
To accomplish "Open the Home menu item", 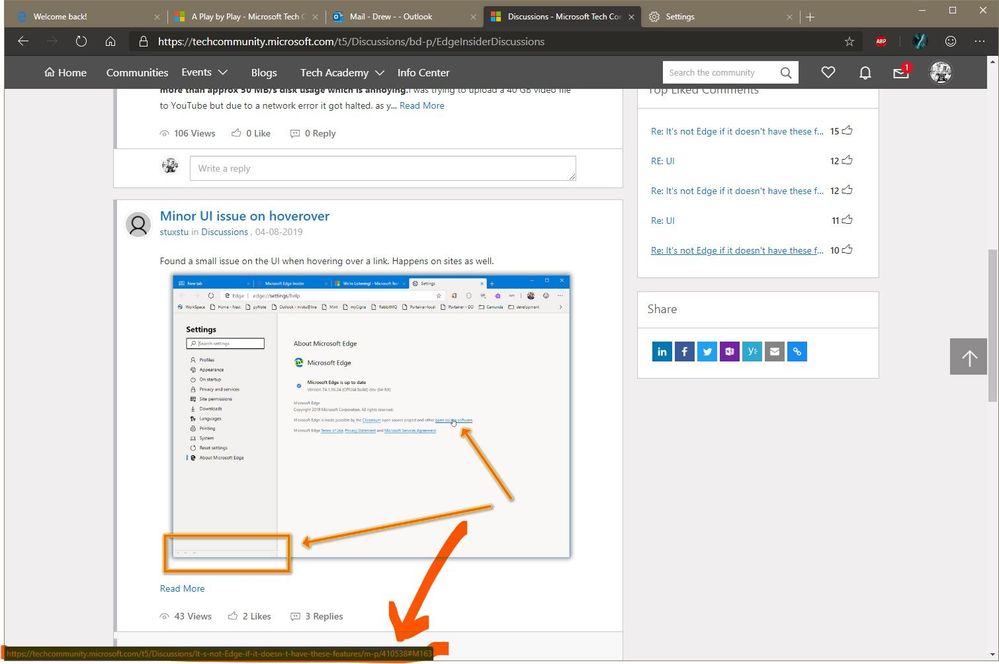I will click(x=65, y=73).
